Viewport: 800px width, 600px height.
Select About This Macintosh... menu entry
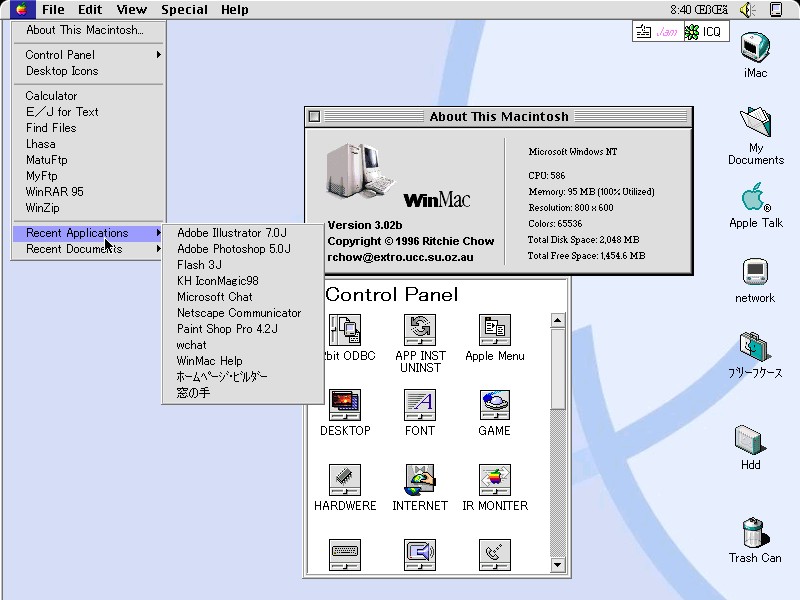click(85, 30)
